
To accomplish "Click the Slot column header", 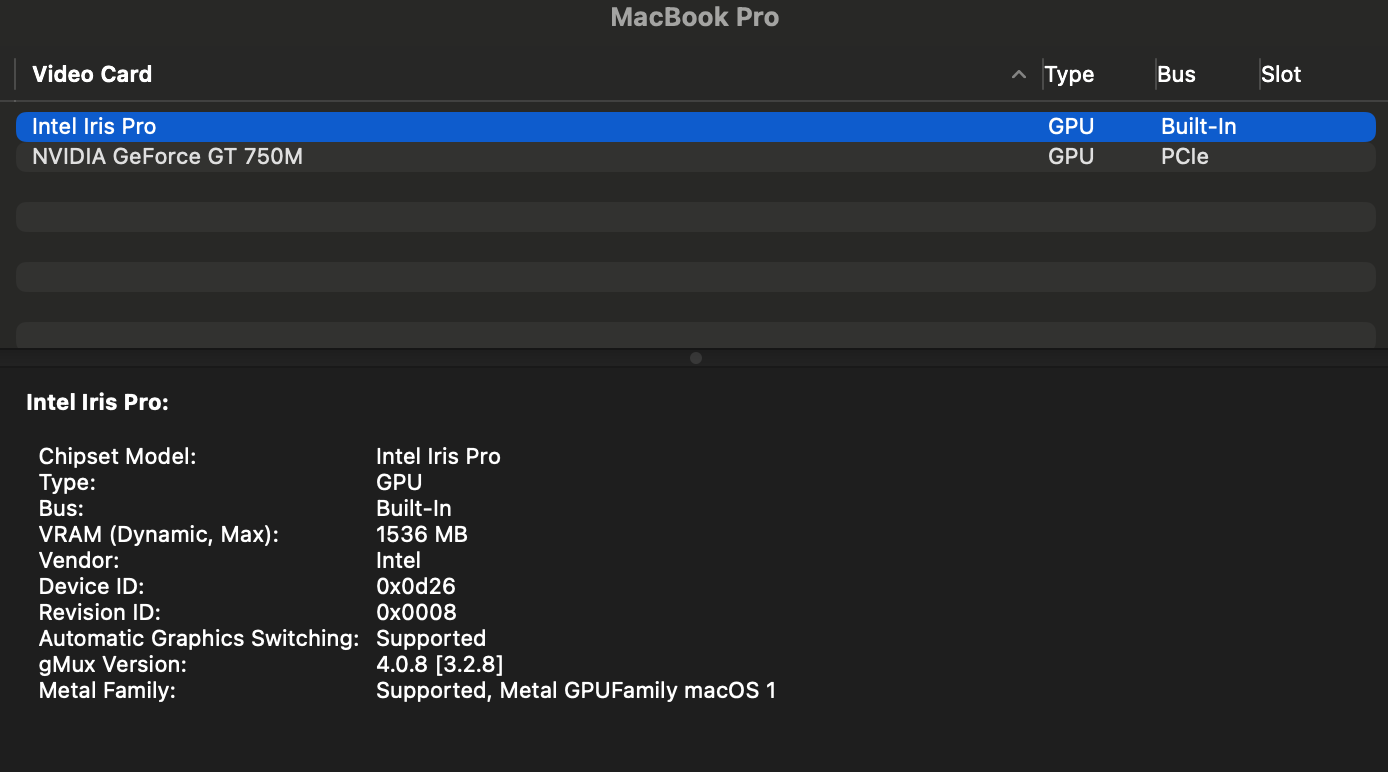I will pyautogui.click(x=1281, y=75).
